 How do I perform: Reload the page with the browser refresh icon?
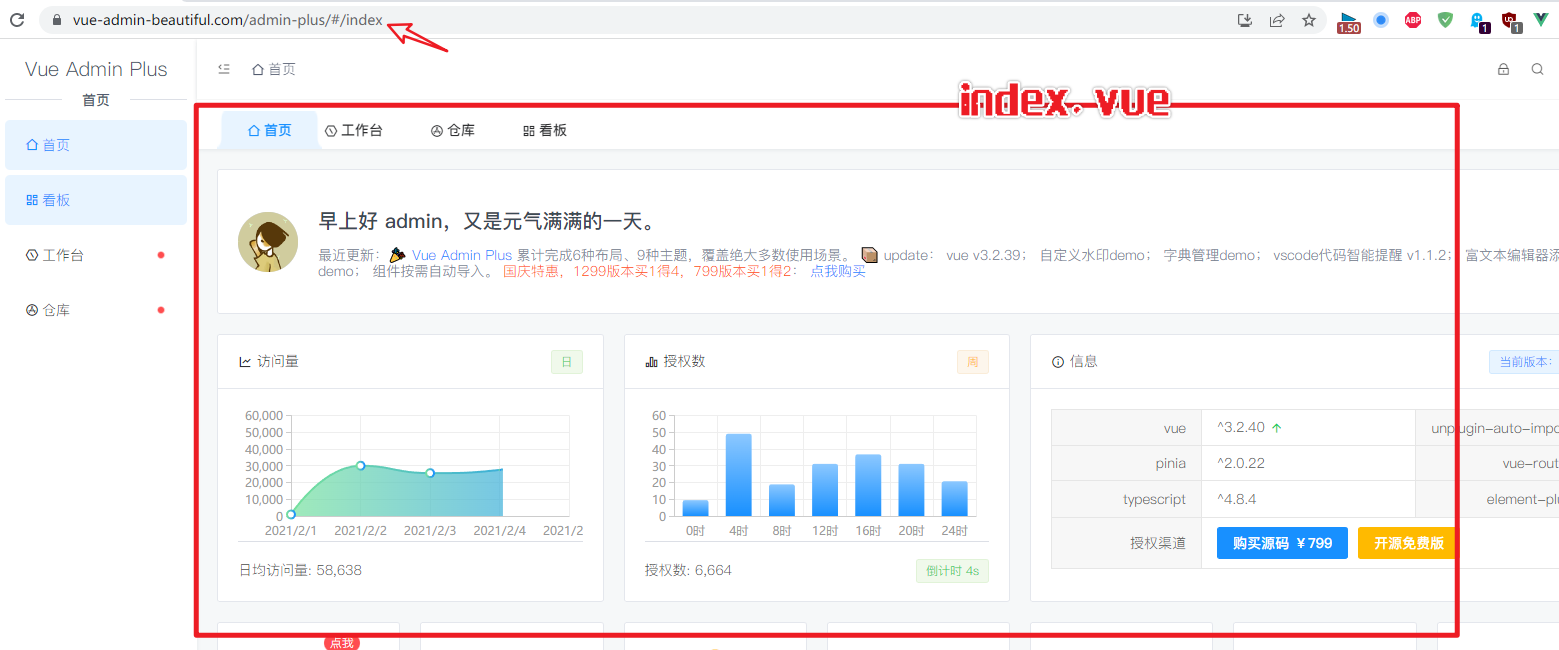coord(17,19)
